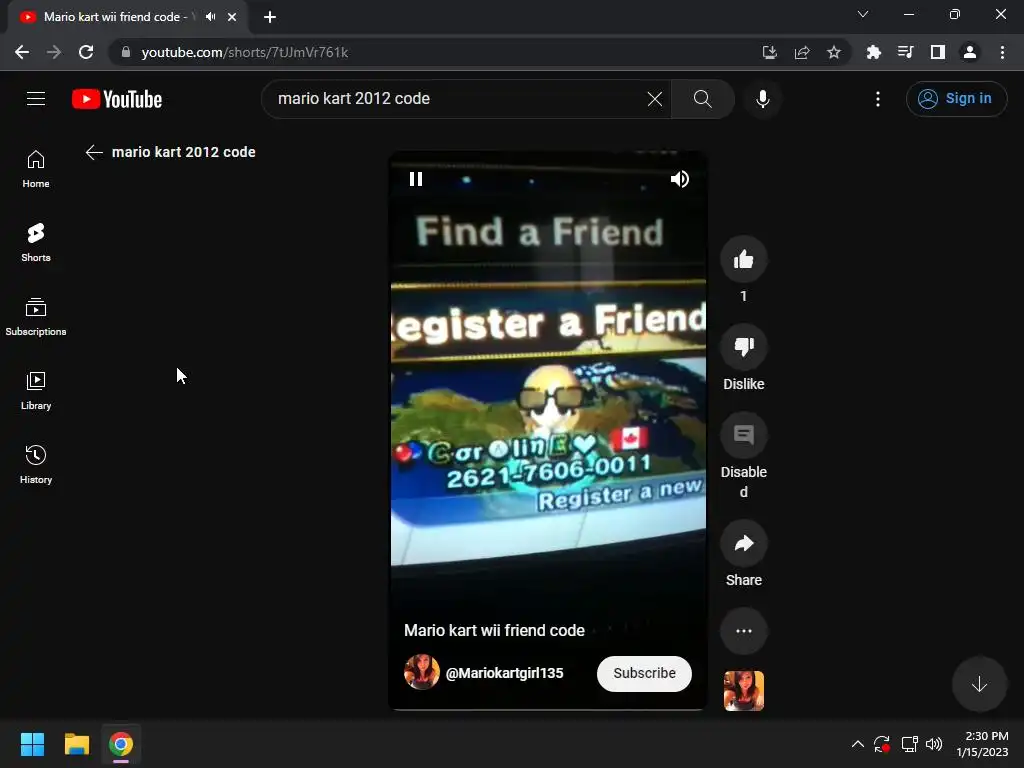Open History in the sidebar
The width and height of the screenshot is (1024, 768).
click(x=36, y=464)
